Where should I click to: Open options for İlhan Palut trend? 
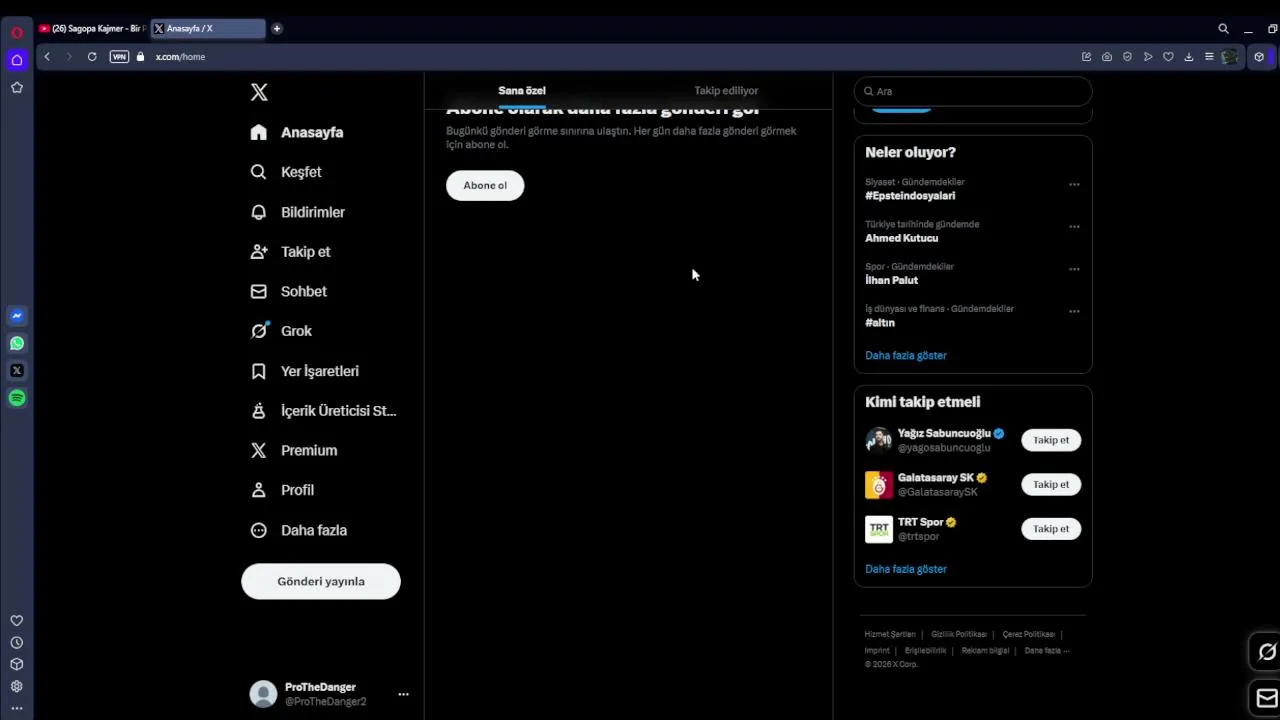[x=1074, y=269]
